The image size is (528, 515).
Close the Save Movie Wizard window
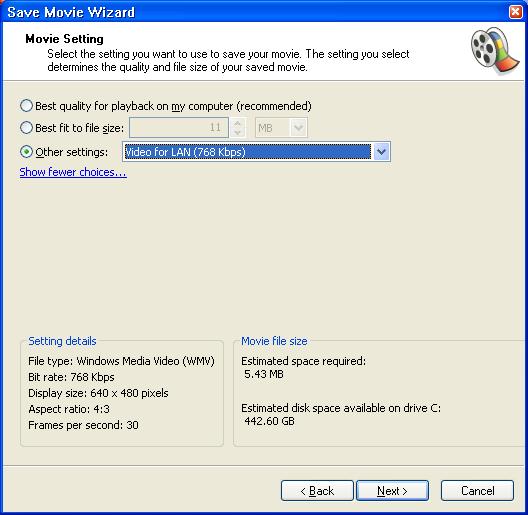coord(516,12)
